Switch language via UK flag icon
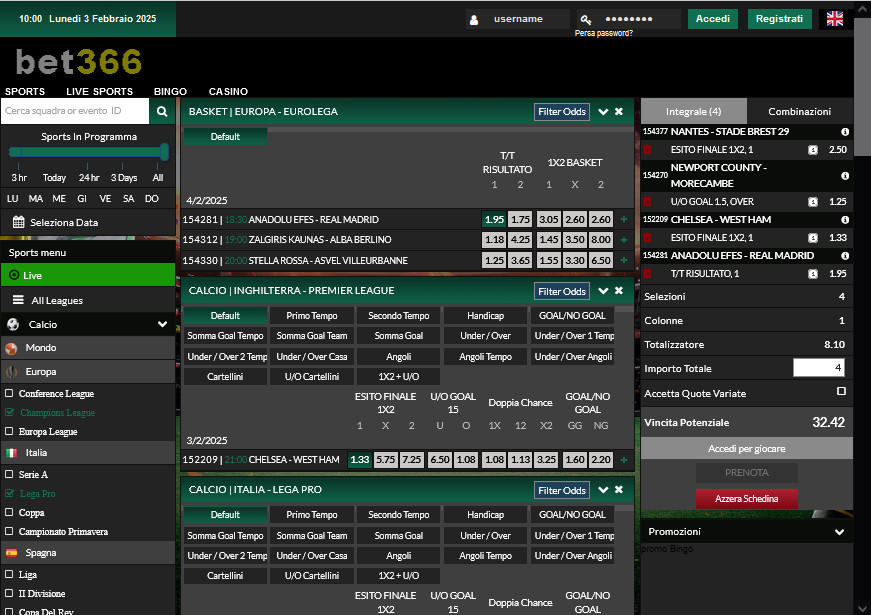 (834, 19)
